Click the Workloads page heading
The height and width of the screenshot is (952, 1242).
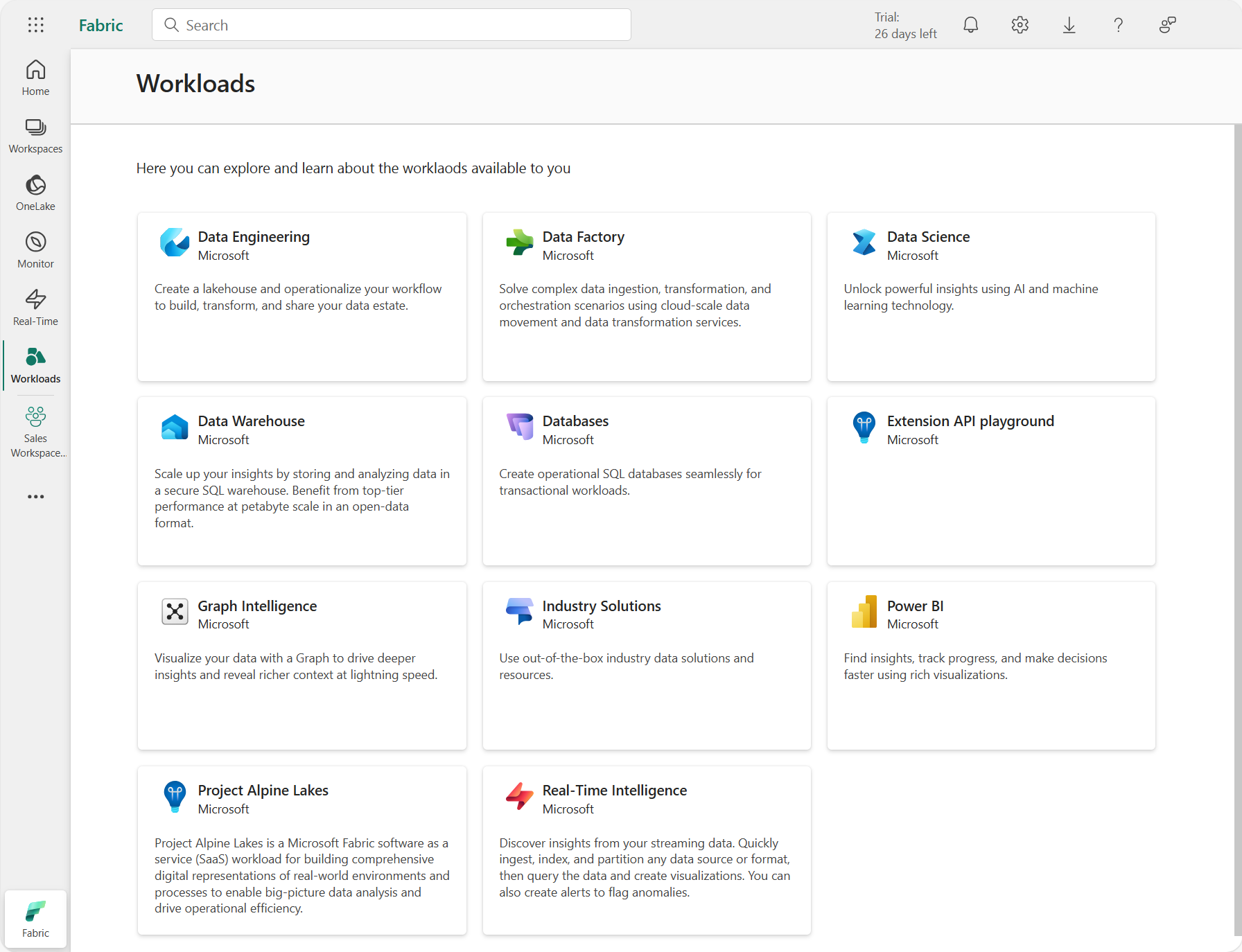click(195, 84)
